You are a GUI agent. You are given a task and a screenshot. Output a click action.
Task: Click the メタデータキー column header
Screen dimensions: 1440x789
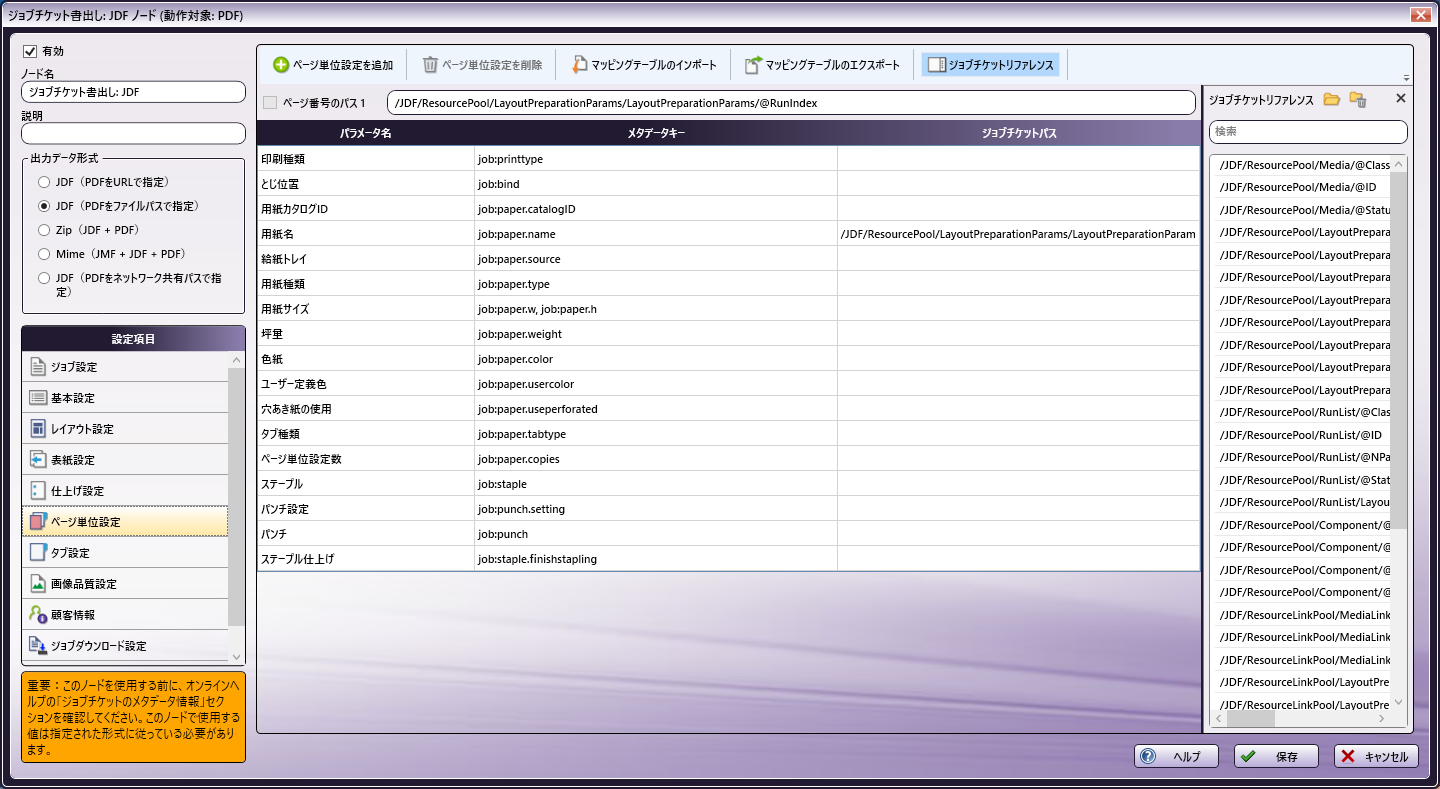pyautogui.click(x=656, y=133)
